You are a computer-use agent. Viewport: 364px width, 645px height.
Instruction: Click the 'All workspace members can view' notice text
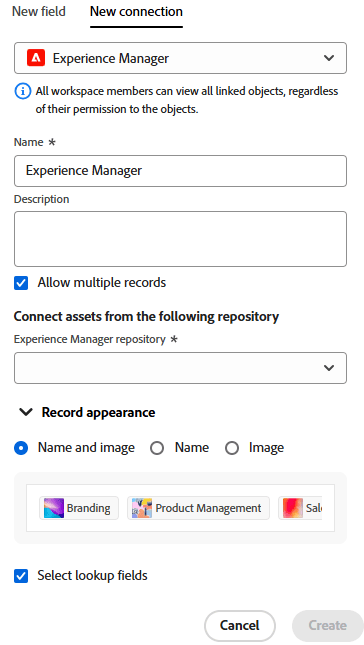[187, 100]
